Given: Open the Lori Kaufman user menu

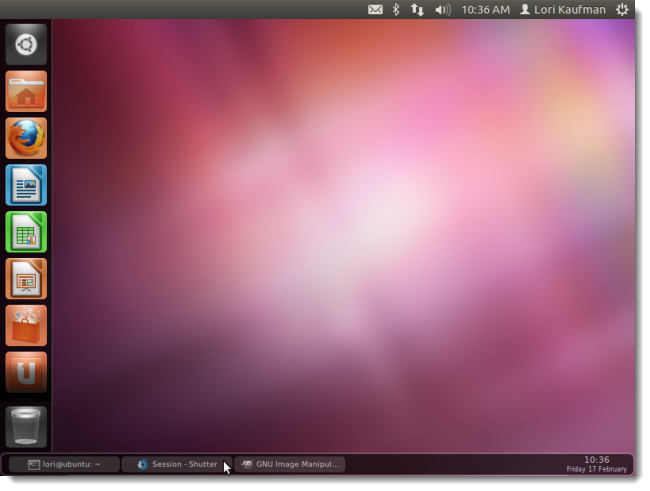Looking at the screenshot, I should coord(563,10).
